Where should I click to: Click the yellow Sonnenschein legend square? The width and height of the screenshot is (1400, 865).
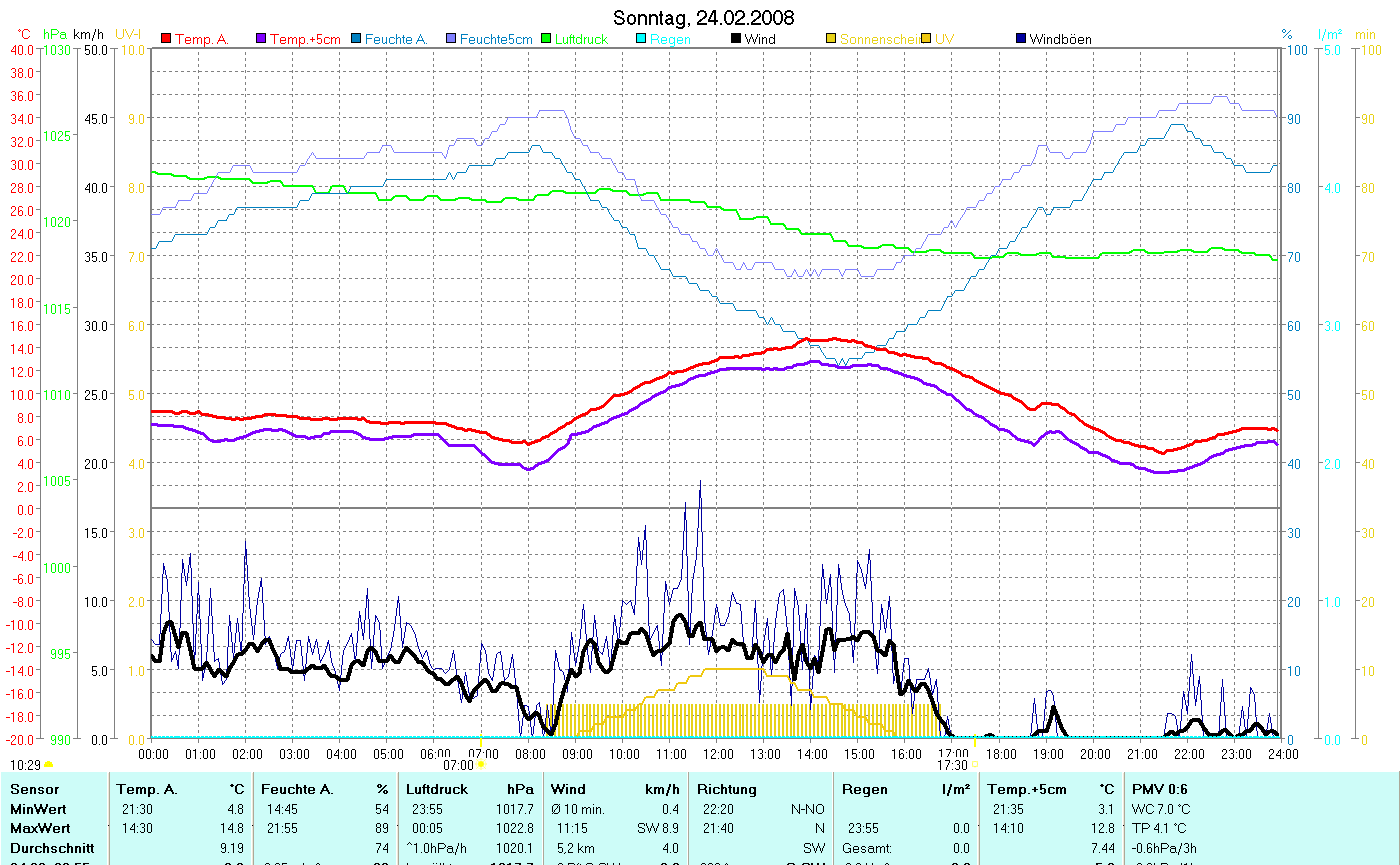831,39
